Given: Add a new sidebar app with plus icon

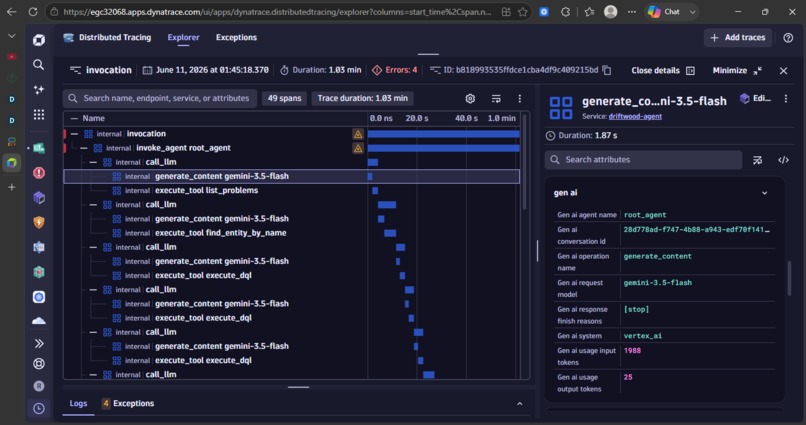Looking at the screenshot, I should [12, 187].
